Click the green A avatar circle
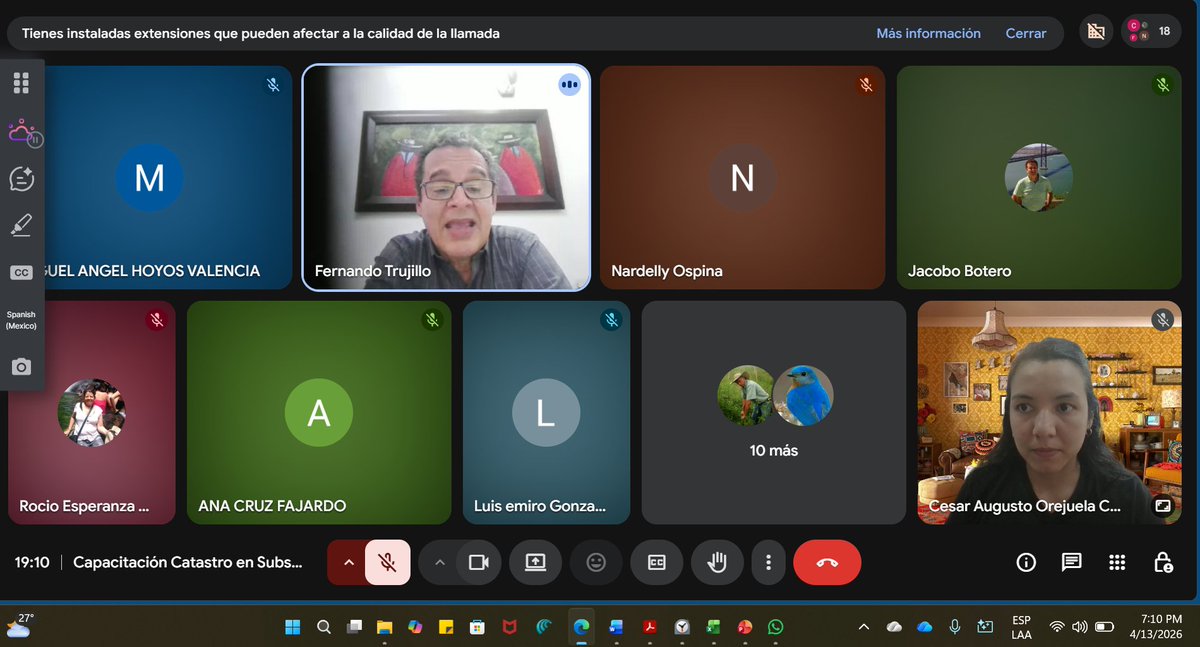 point(318,413)
